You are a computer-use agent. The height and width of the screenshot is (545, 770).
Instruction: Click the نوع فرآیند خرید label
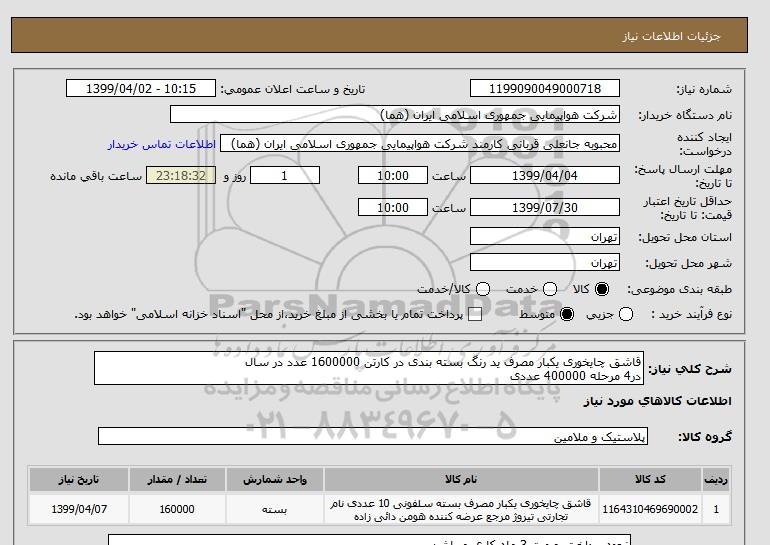click(691, 314)
